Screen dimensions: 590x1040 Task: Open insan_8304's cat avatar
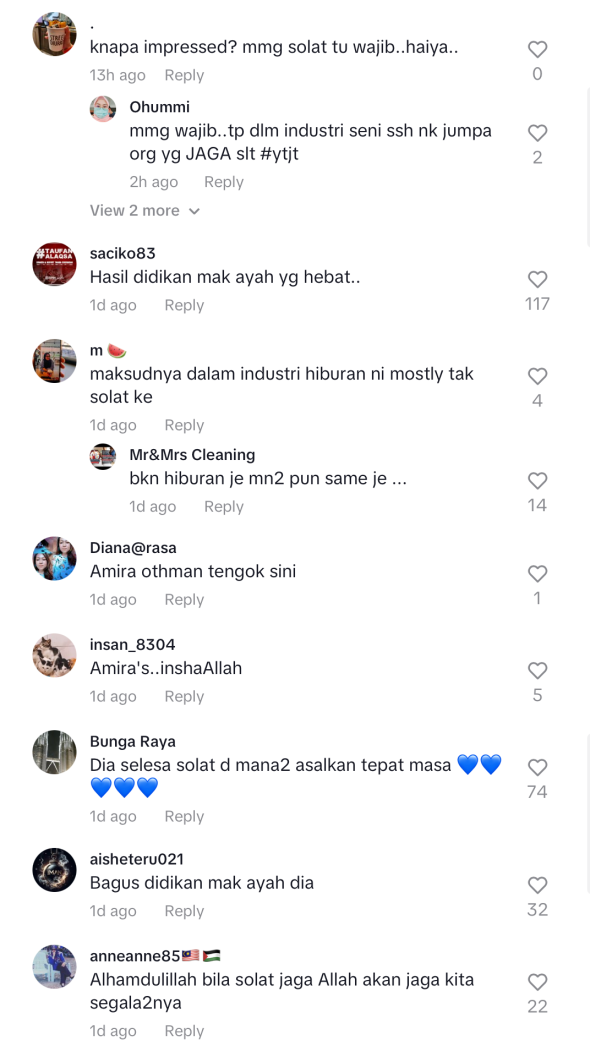[54, 655]
